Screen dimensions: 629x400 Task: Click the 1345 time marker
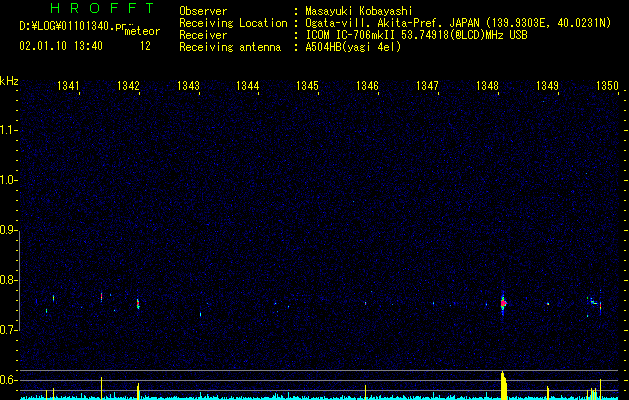[307, 85]
